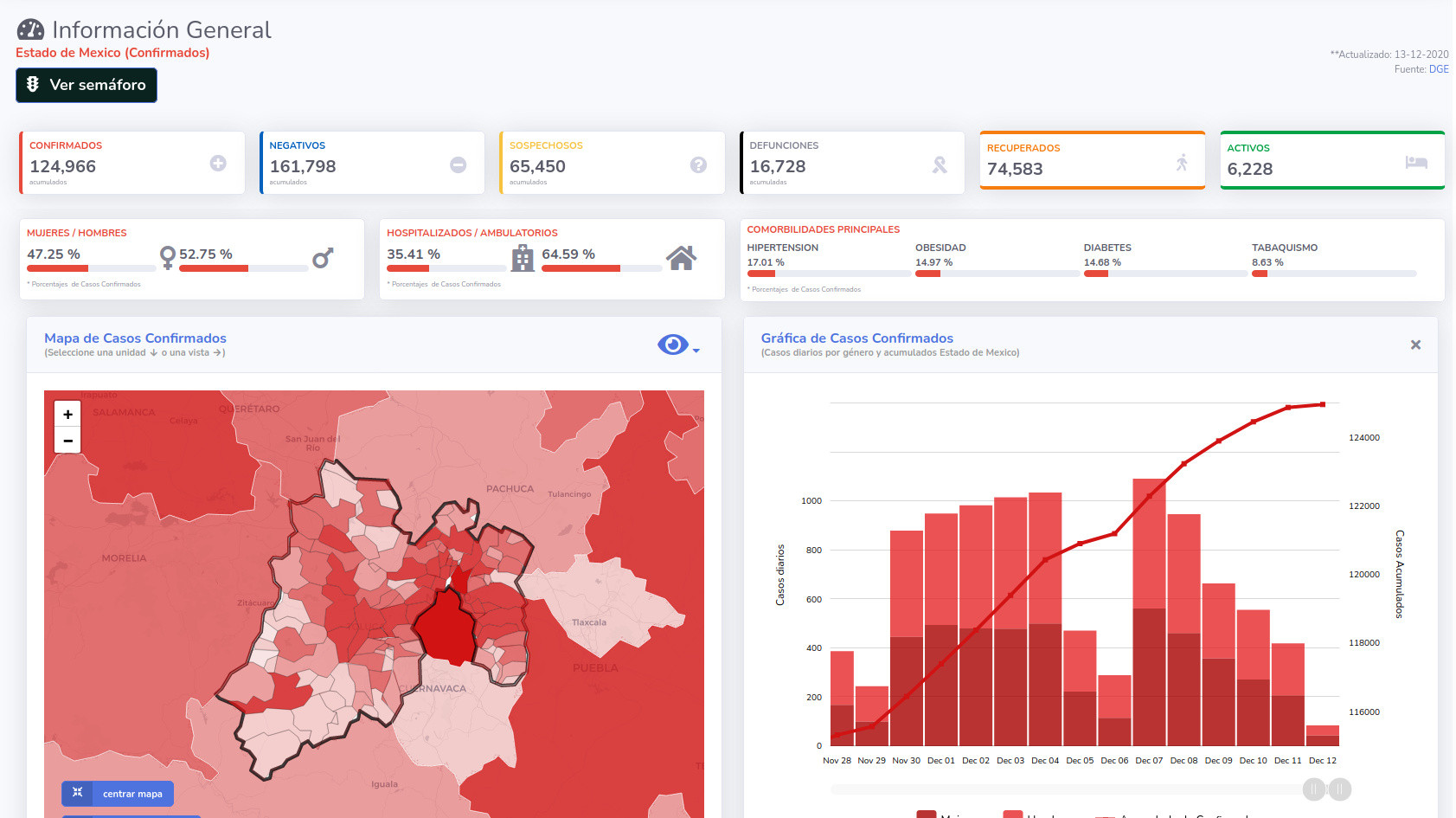Click the confirmed count 124,966
The height and width of the screenshot is (818, 1456).
63,166
